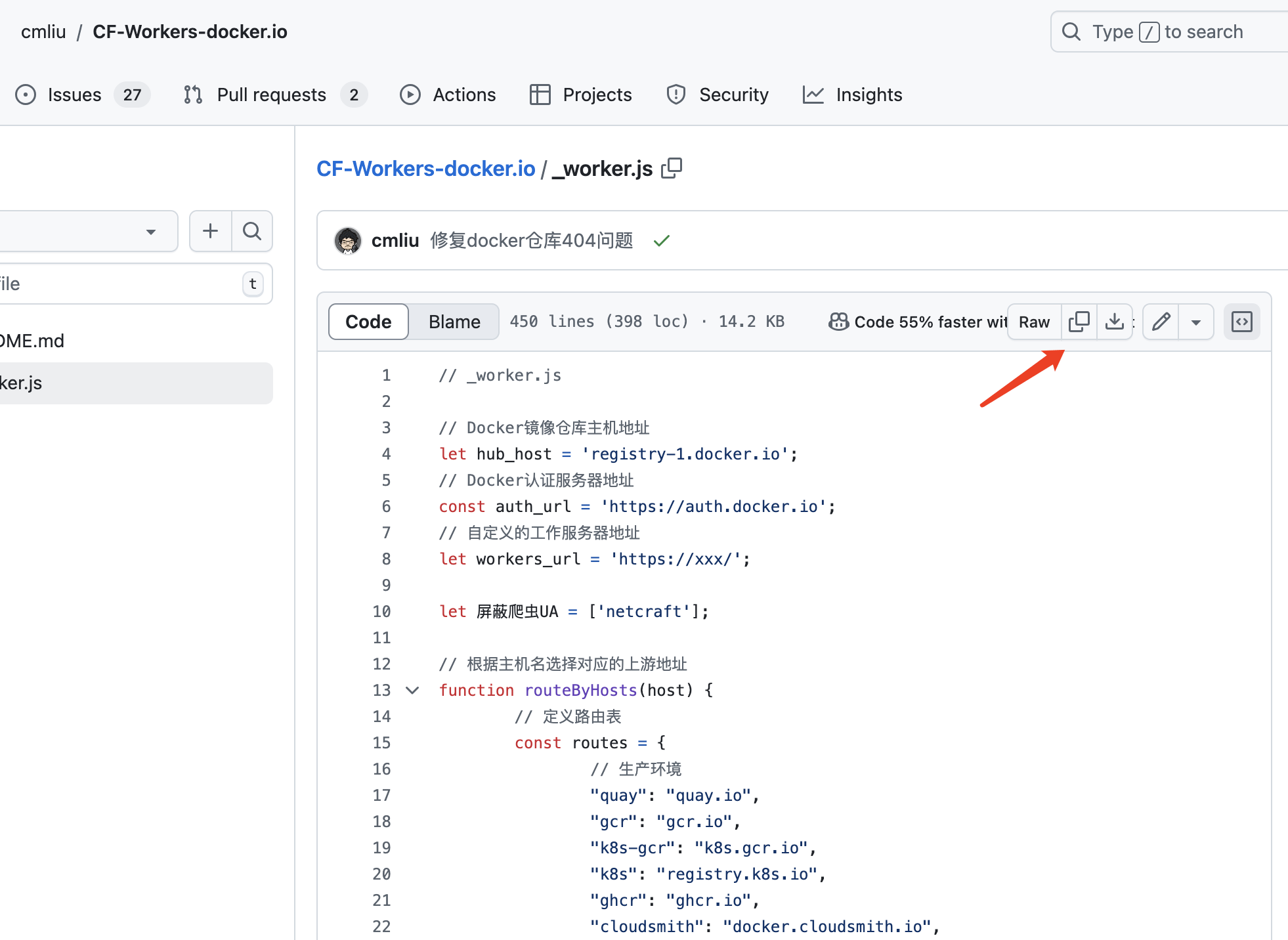Open the symbols panel icon
This screenshot has height=940, width=1288.
[x=1241, y=322]
